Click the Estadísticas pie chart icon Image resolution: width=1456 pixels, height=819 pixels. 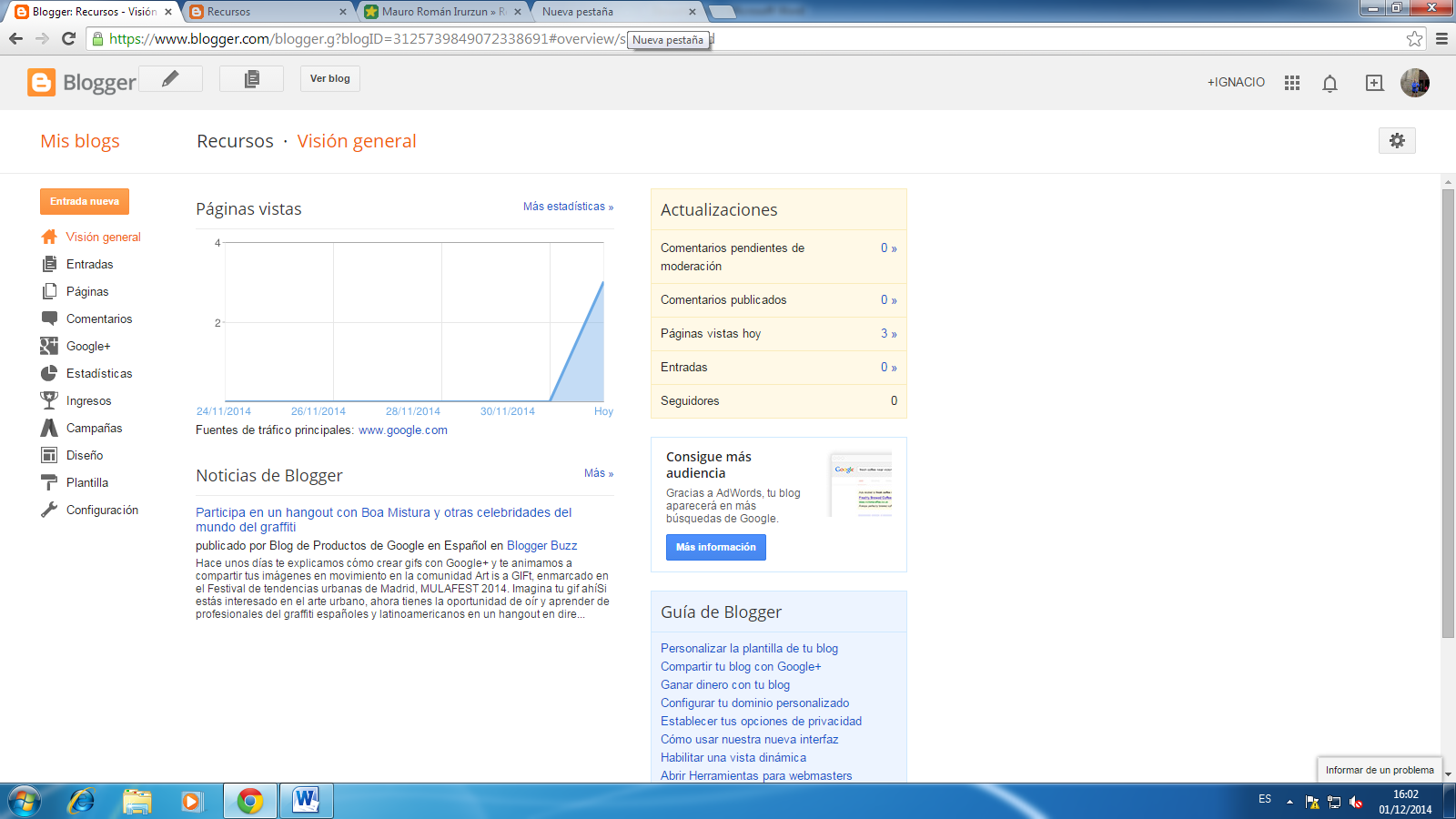49,373
